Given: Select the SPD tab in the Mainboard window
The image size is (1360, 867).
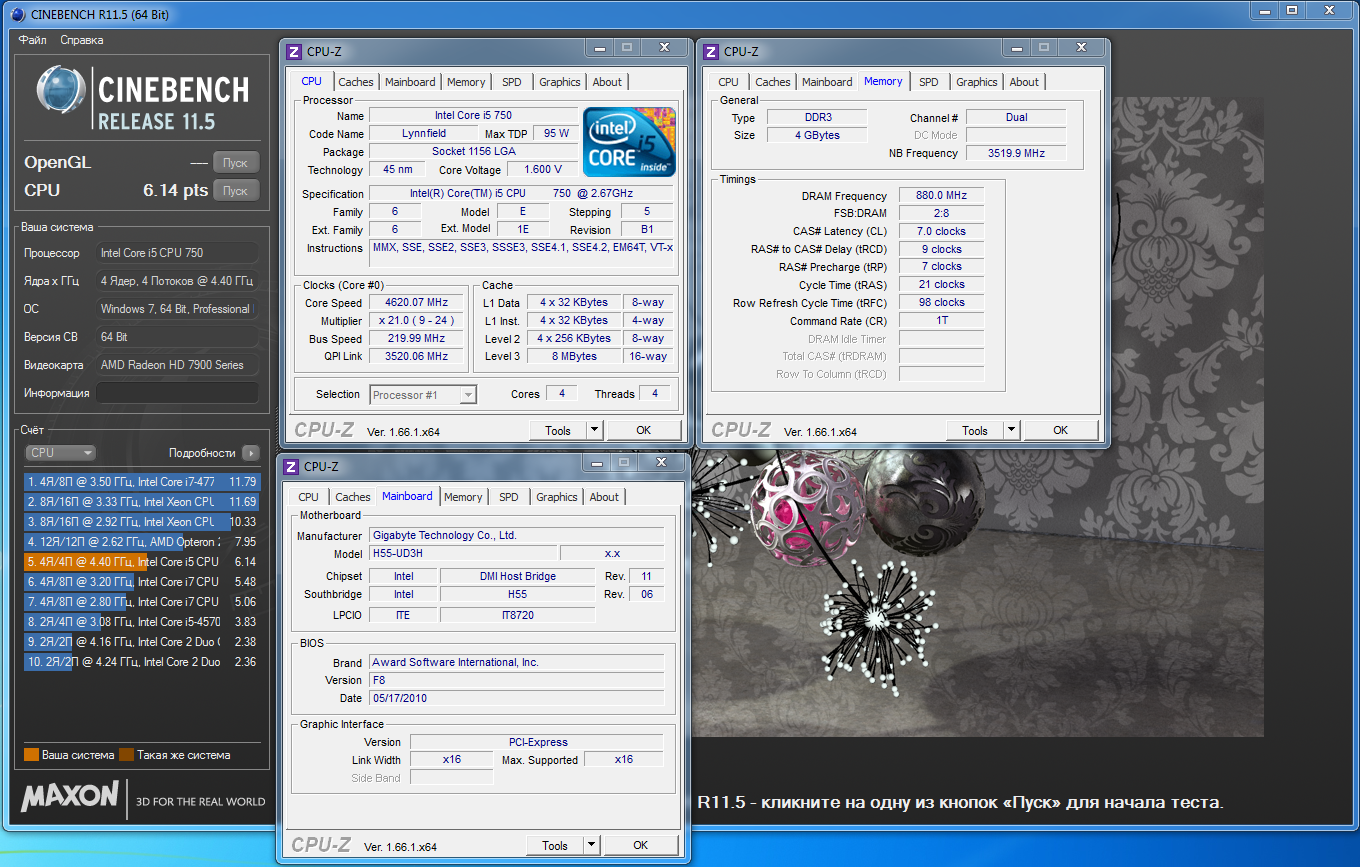Looking at the screenshot, I should click(x=509, y=497).
